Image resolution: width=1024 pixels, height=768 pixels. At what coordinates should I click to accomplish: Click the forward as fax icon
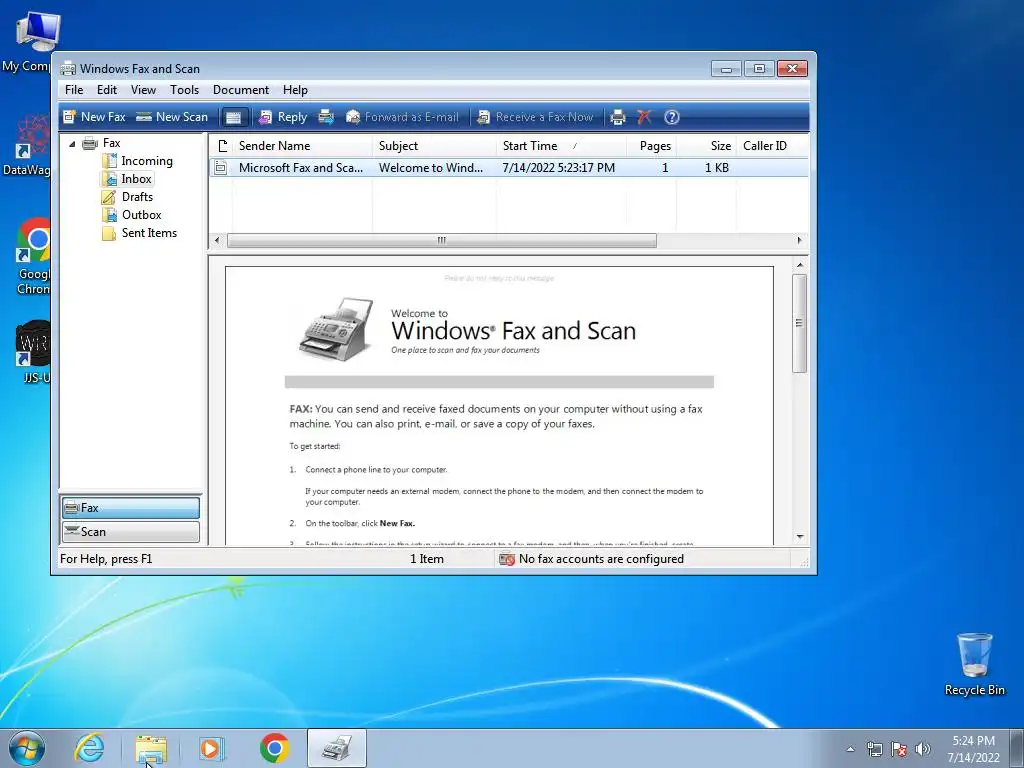(325, 117)
